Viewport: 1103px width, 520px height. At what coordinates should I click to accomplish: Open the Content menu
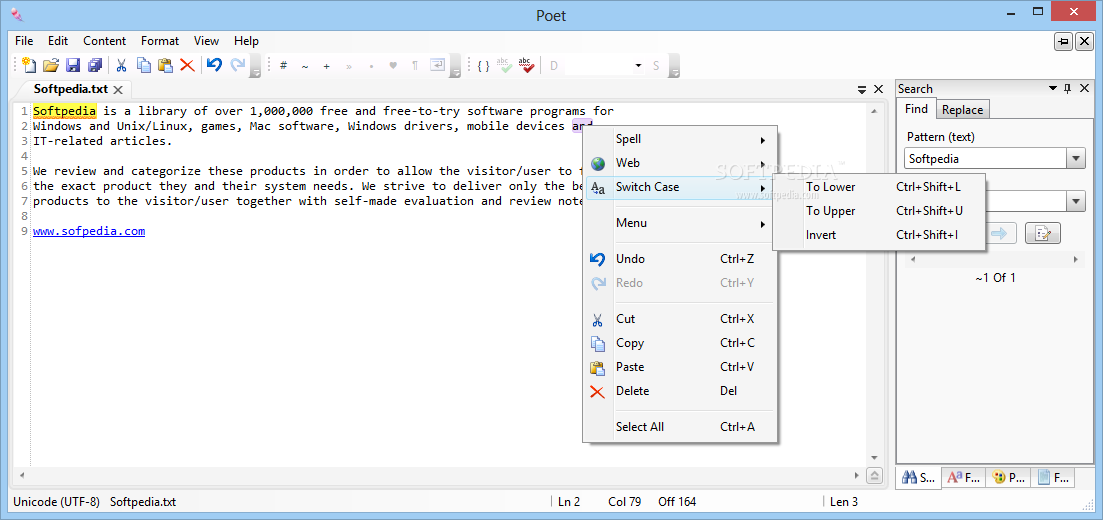click(x=104, y=41)
